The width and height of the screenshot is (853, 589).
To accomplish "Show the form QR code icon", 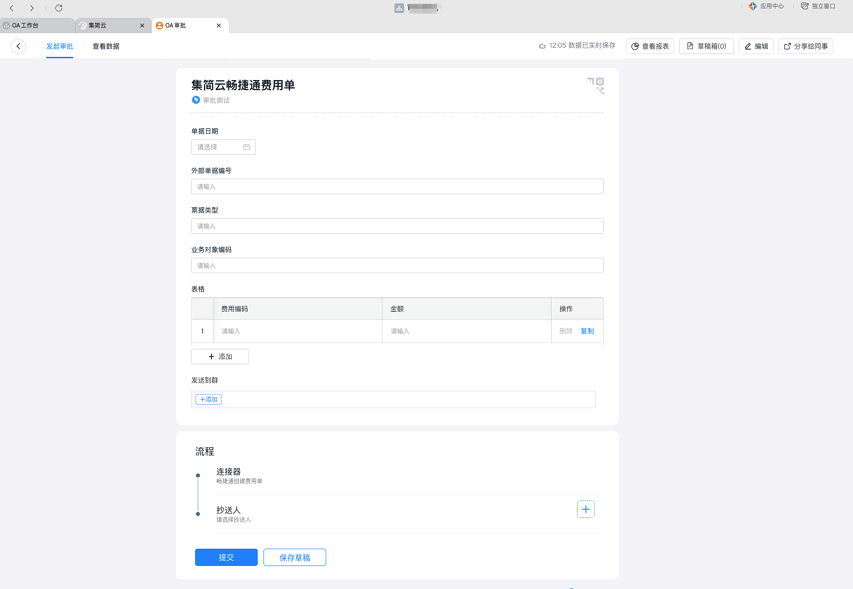I will point(596,85).
